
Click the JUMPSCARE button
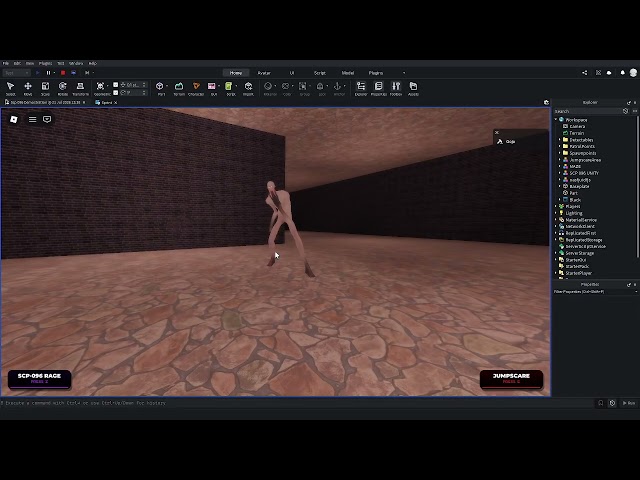click(511, 378)
